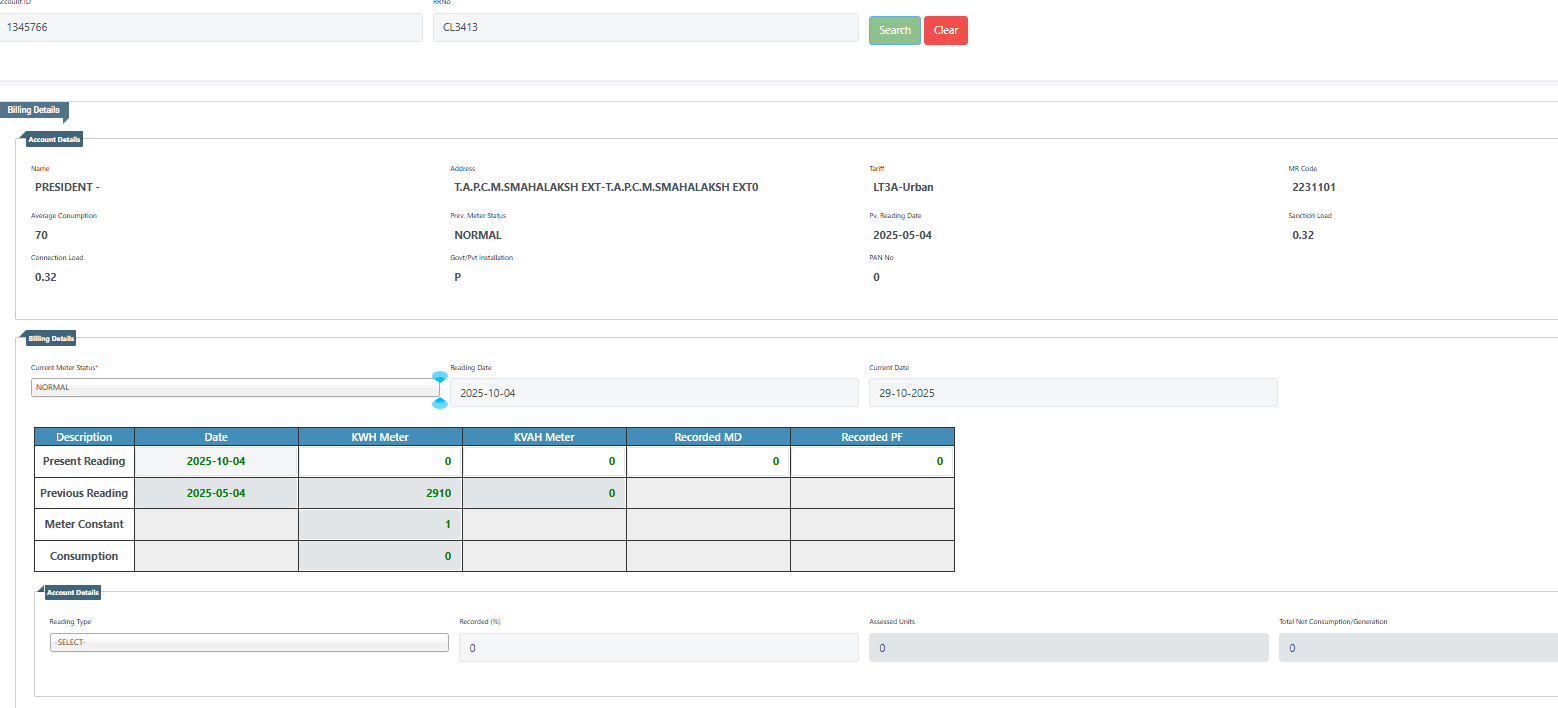Screen dimensions: 1558x708
Task: Expand the Reading Type select box
Action: point(249,642)
